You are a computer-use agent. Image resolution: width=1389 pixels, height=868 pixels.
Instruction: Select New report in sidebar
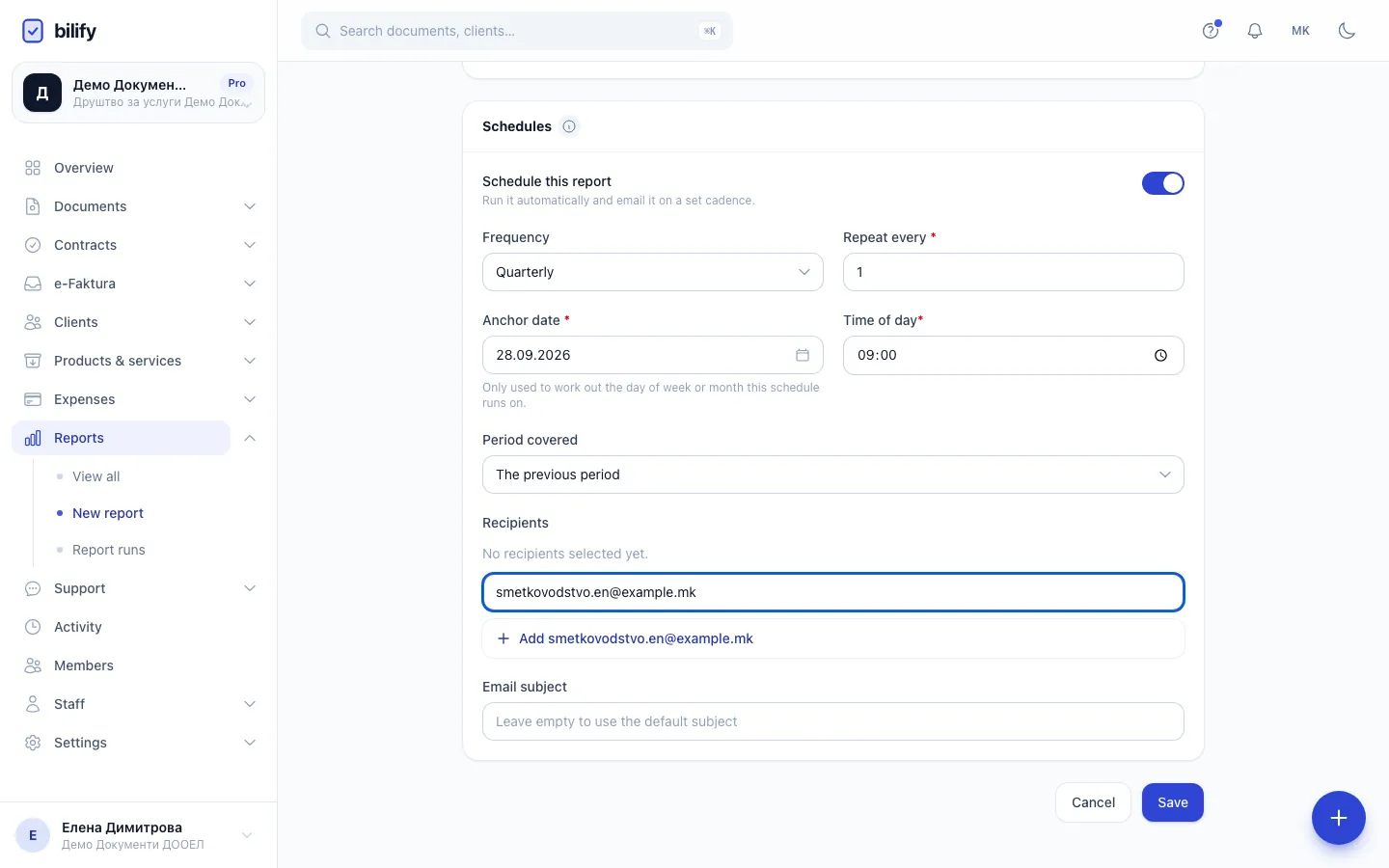pyautogui.click(x=108, y=513)
